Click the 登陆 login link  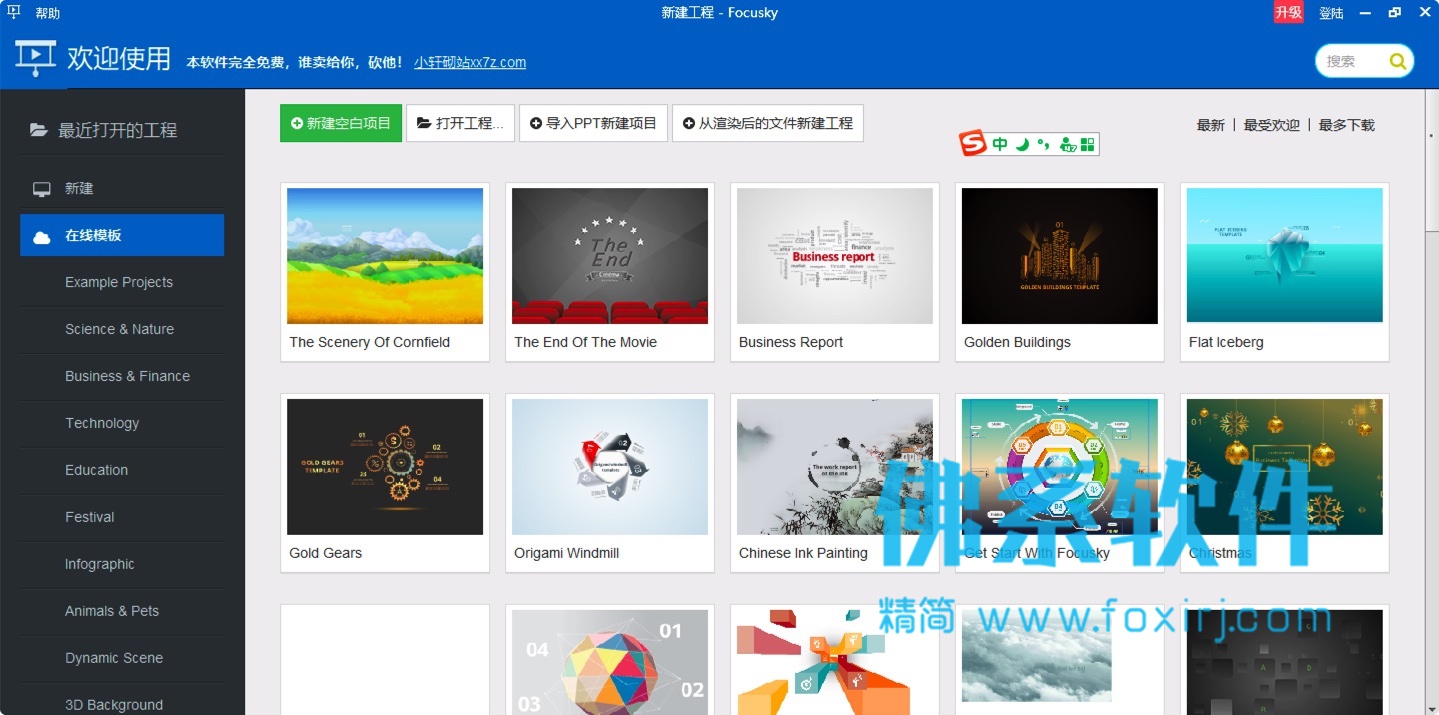1331,13
